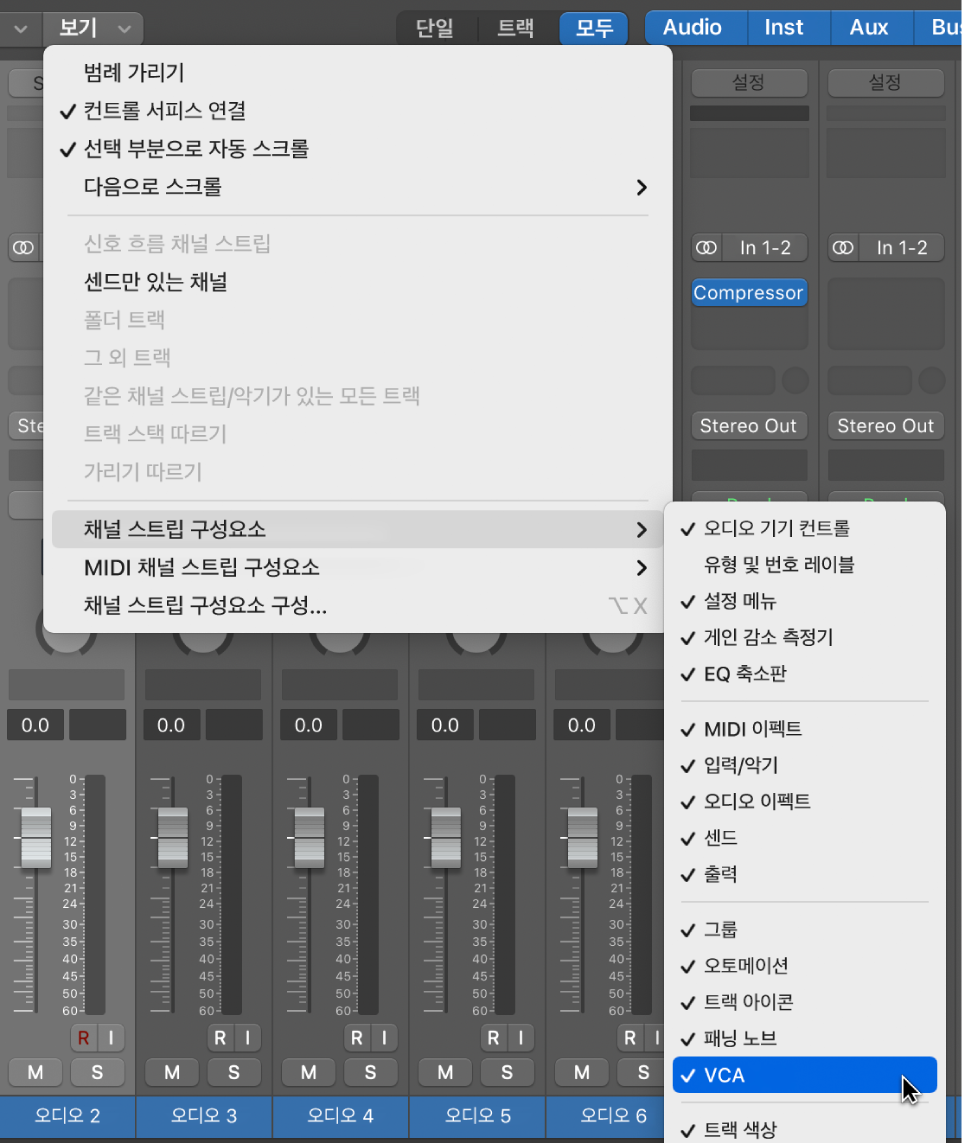Click 오디오 3 fader level value 0.0
Viewport: 963px width, 1144px height.
171,725
